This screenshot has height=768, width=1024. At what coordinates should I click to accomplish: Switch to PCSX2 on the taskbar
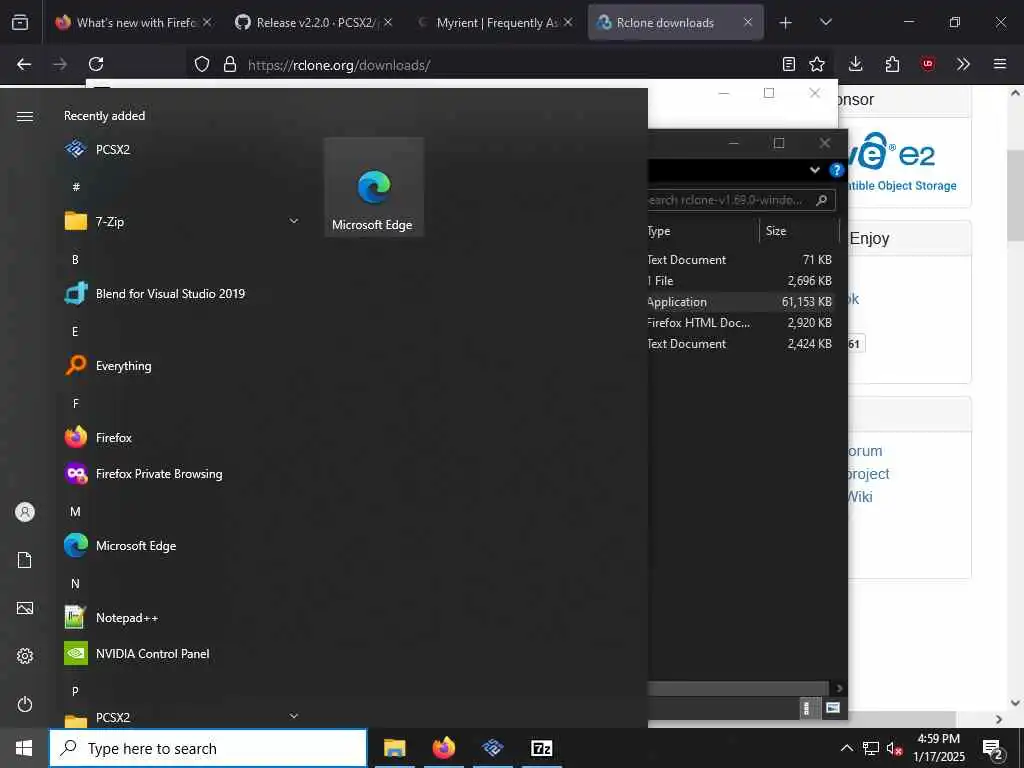[x=492, y=748]
